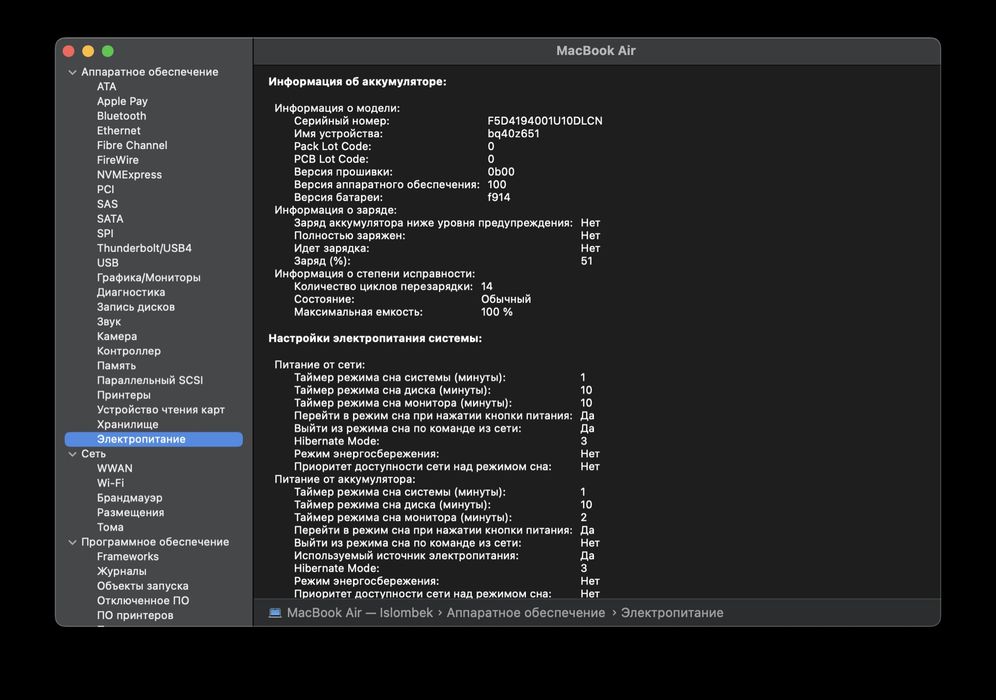Select Fibre Channel in sidebar
This screenshot has height=700, width=996.
tap(132, 145)
